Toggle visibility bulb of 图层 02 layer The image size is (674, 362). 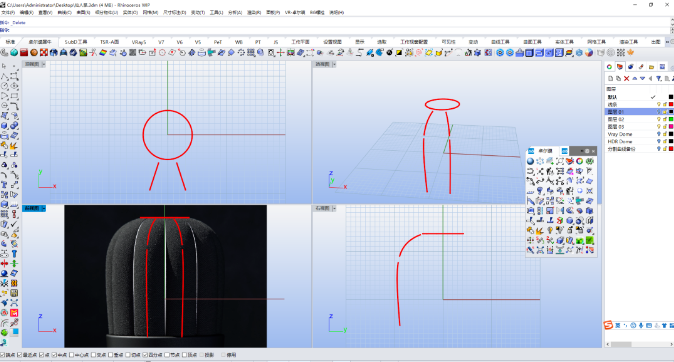tap(659, 119)
